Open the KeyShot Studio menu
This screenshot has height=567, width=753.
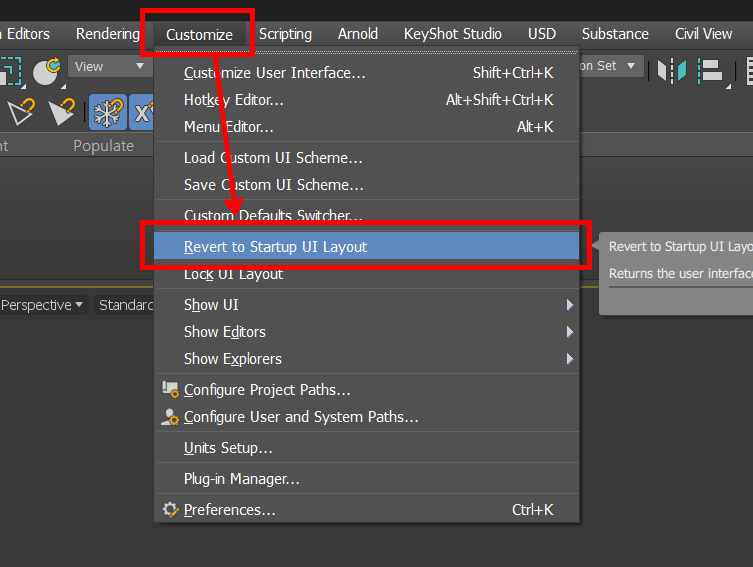tap(452, 34)
